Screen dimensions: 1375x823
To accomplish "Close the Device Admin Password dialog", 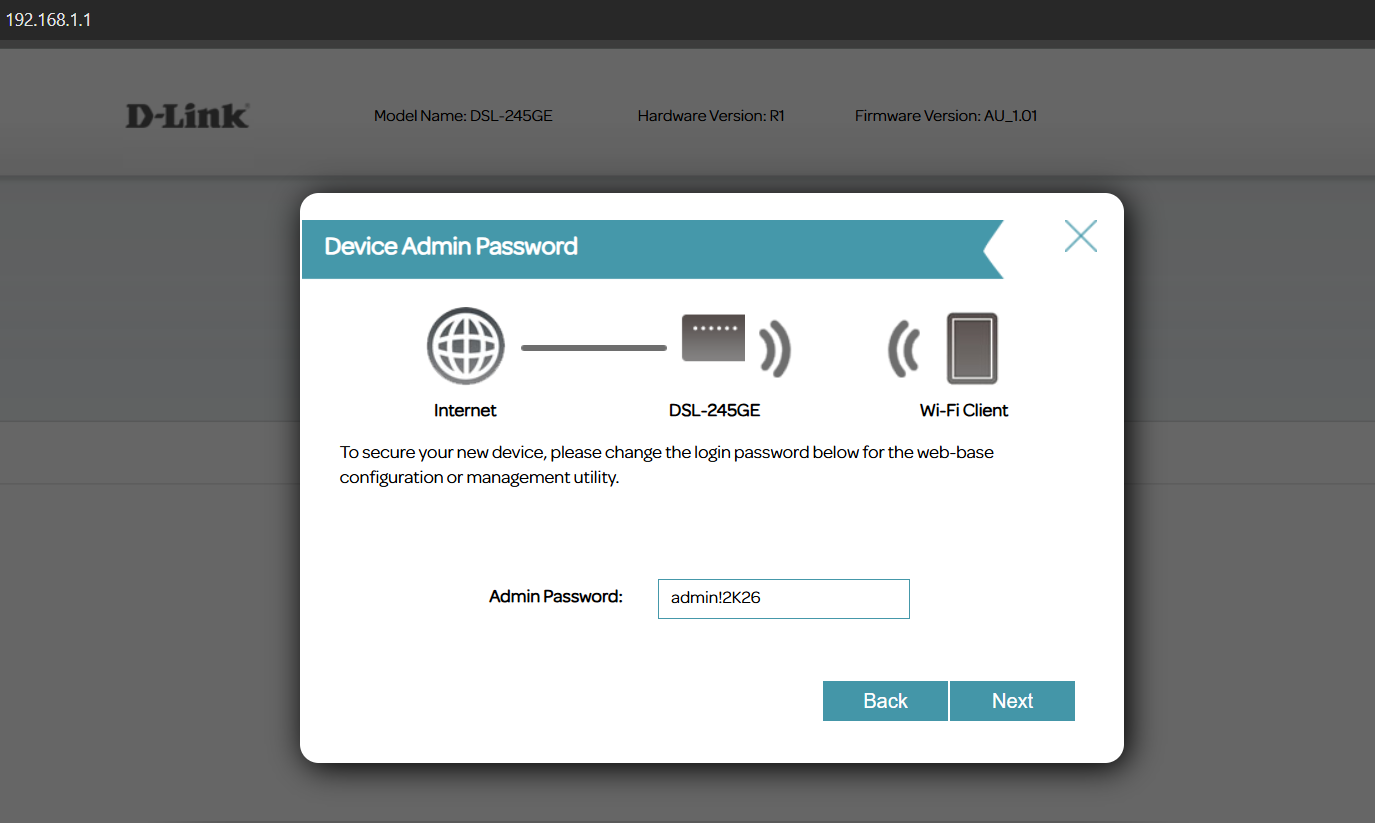I will [x=1080, y=236].
